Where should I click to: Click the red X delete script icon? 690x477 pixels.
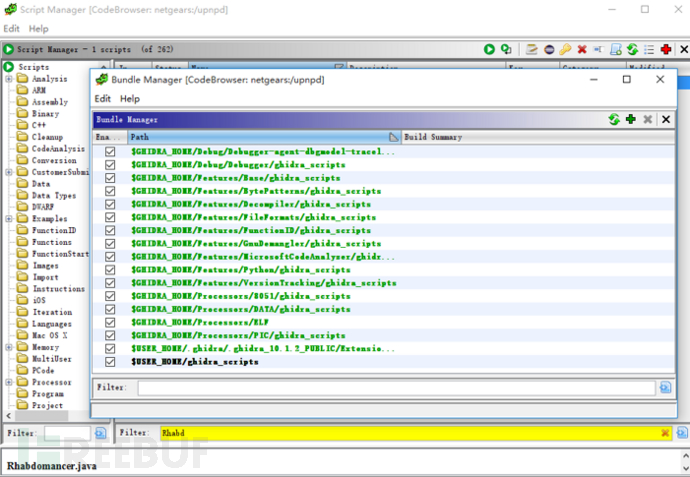[x=581, y=49]
